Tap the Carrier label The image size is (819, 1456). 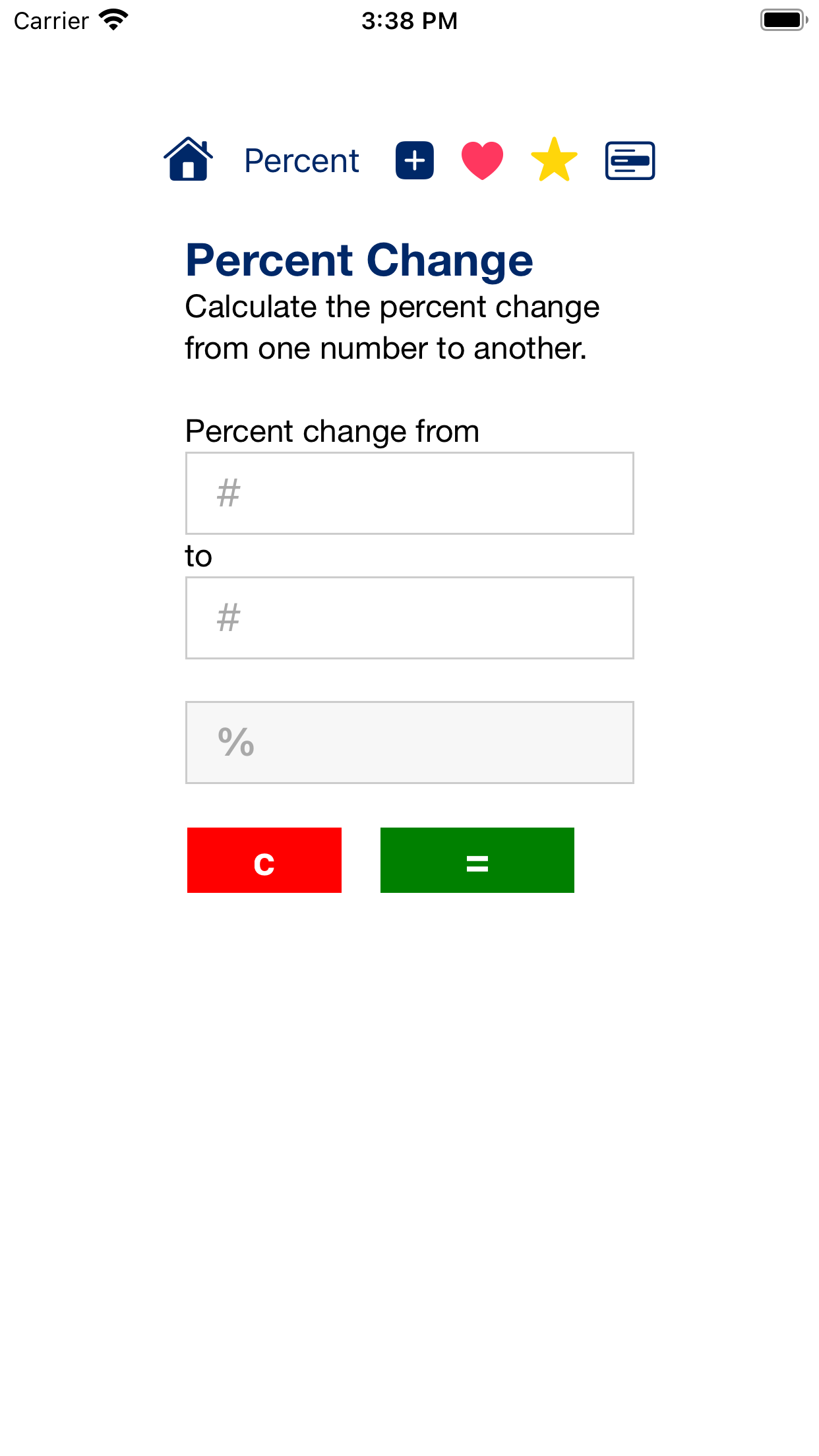pos(51,20)
